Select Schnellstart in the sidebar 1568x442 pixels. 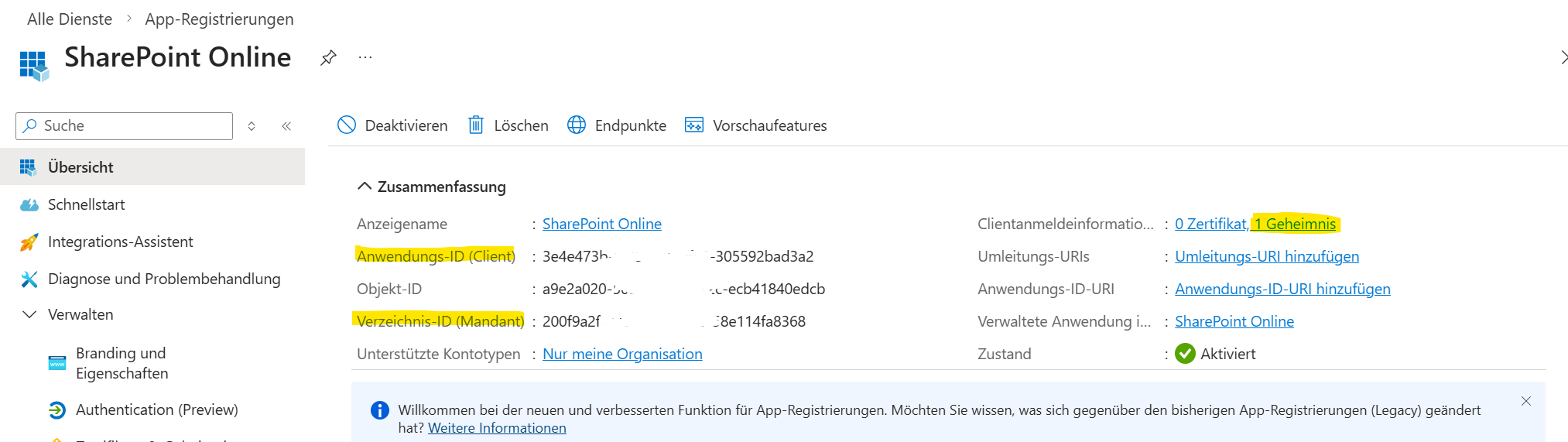tap(86, 204)
